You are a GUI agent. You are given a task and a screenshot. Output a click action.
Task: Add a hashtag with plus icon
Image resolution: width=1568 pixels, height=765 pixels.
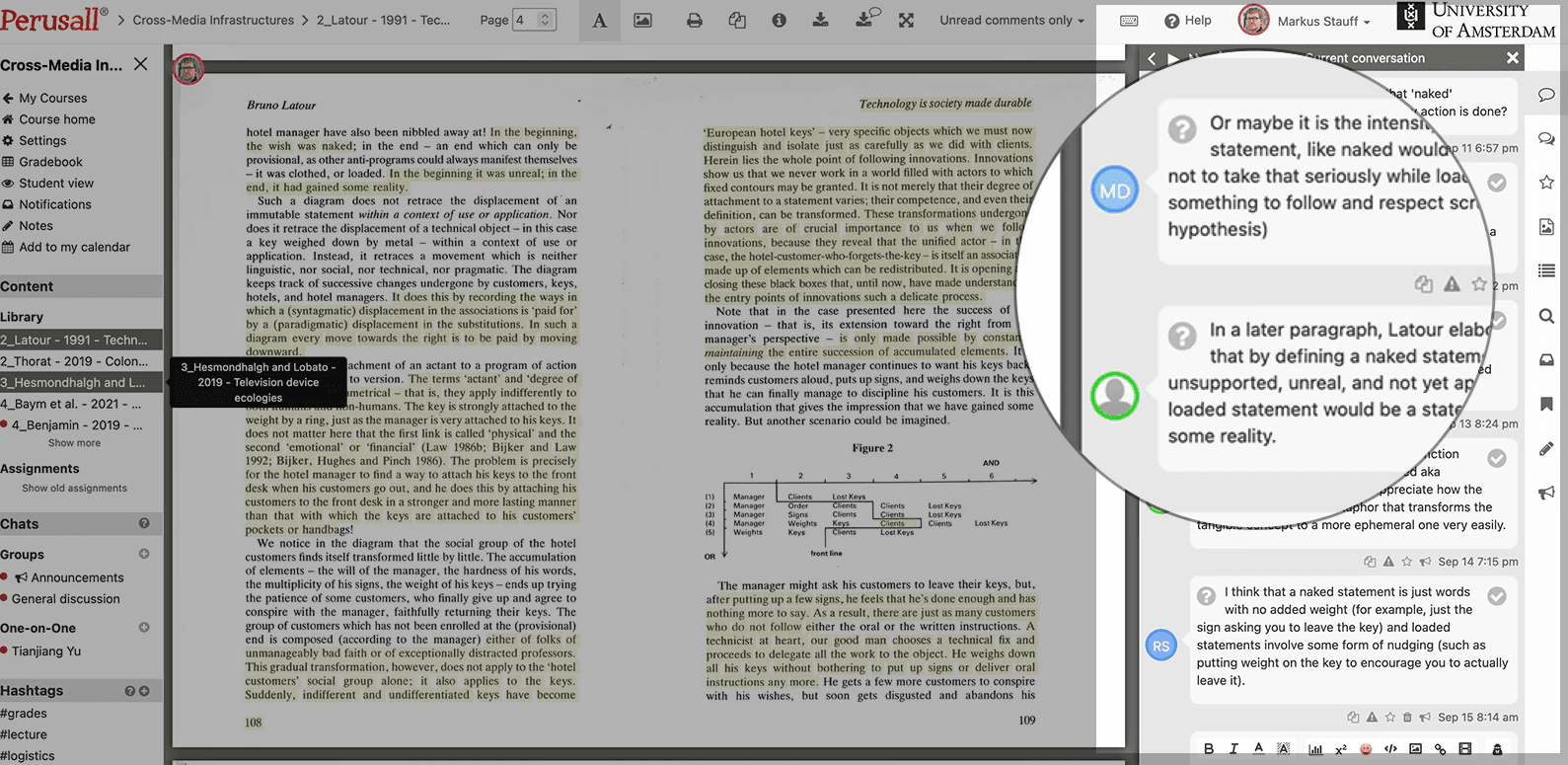[x=144, y=691]
